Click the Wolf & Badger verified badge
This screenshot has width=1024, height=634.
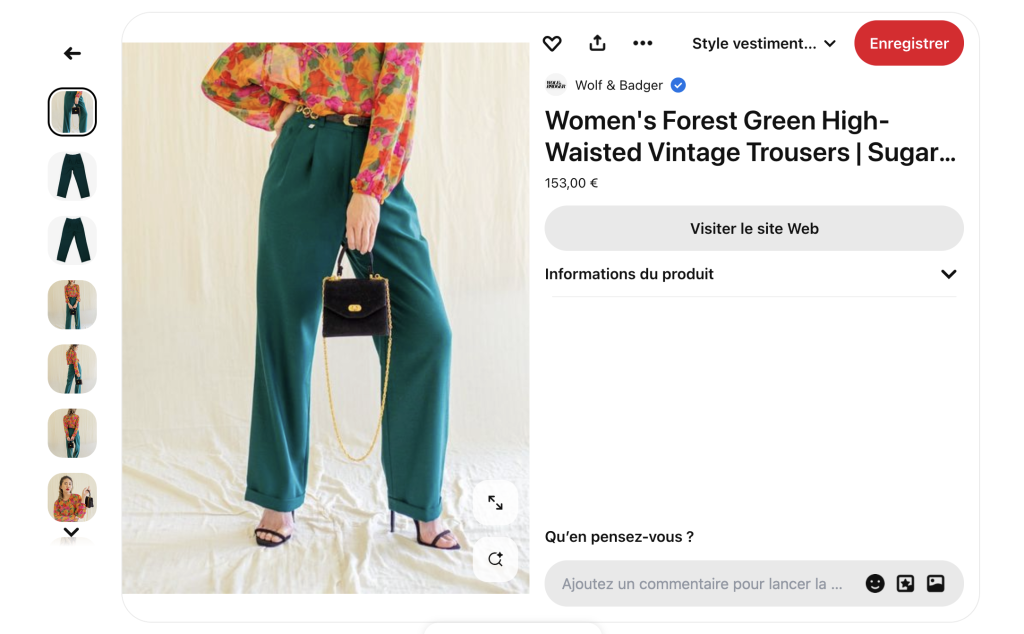click(x=678, y=85)
